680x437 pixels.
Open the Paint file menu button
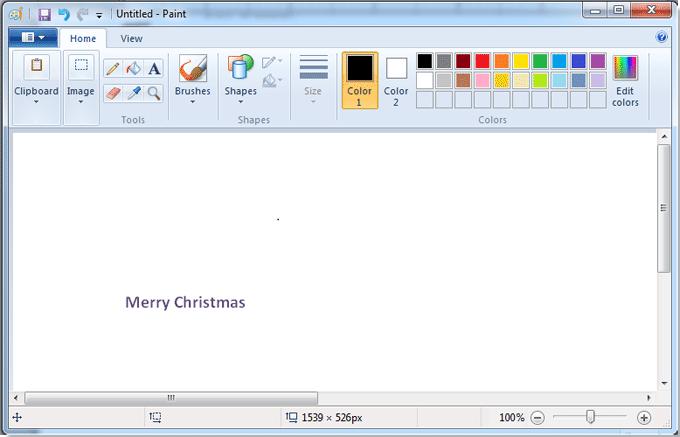[33, 38]
